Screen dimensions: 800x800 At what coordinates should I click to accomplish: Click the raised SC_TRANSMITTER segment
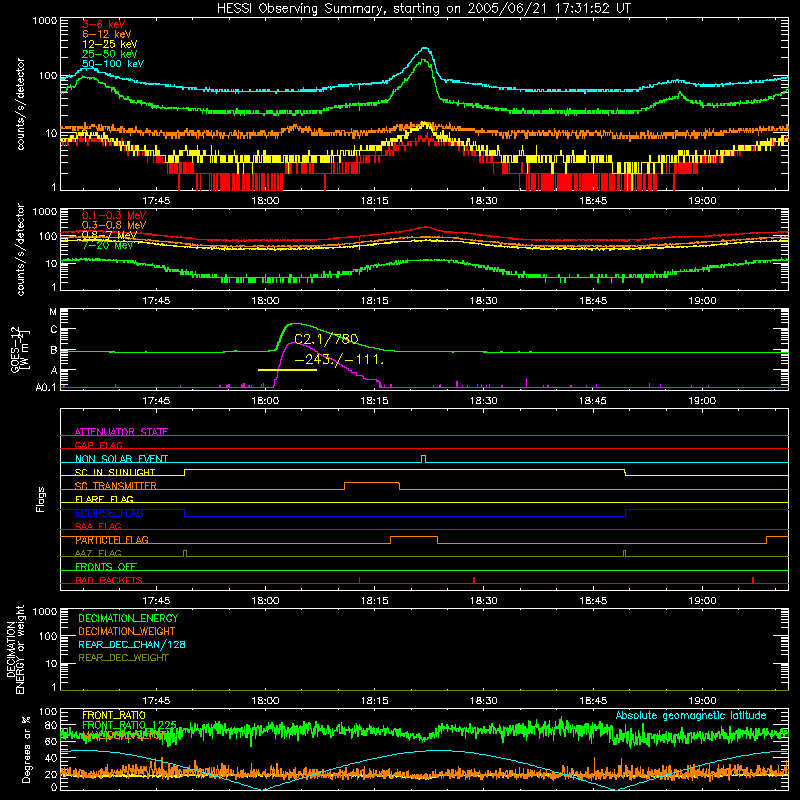(372, 483)
